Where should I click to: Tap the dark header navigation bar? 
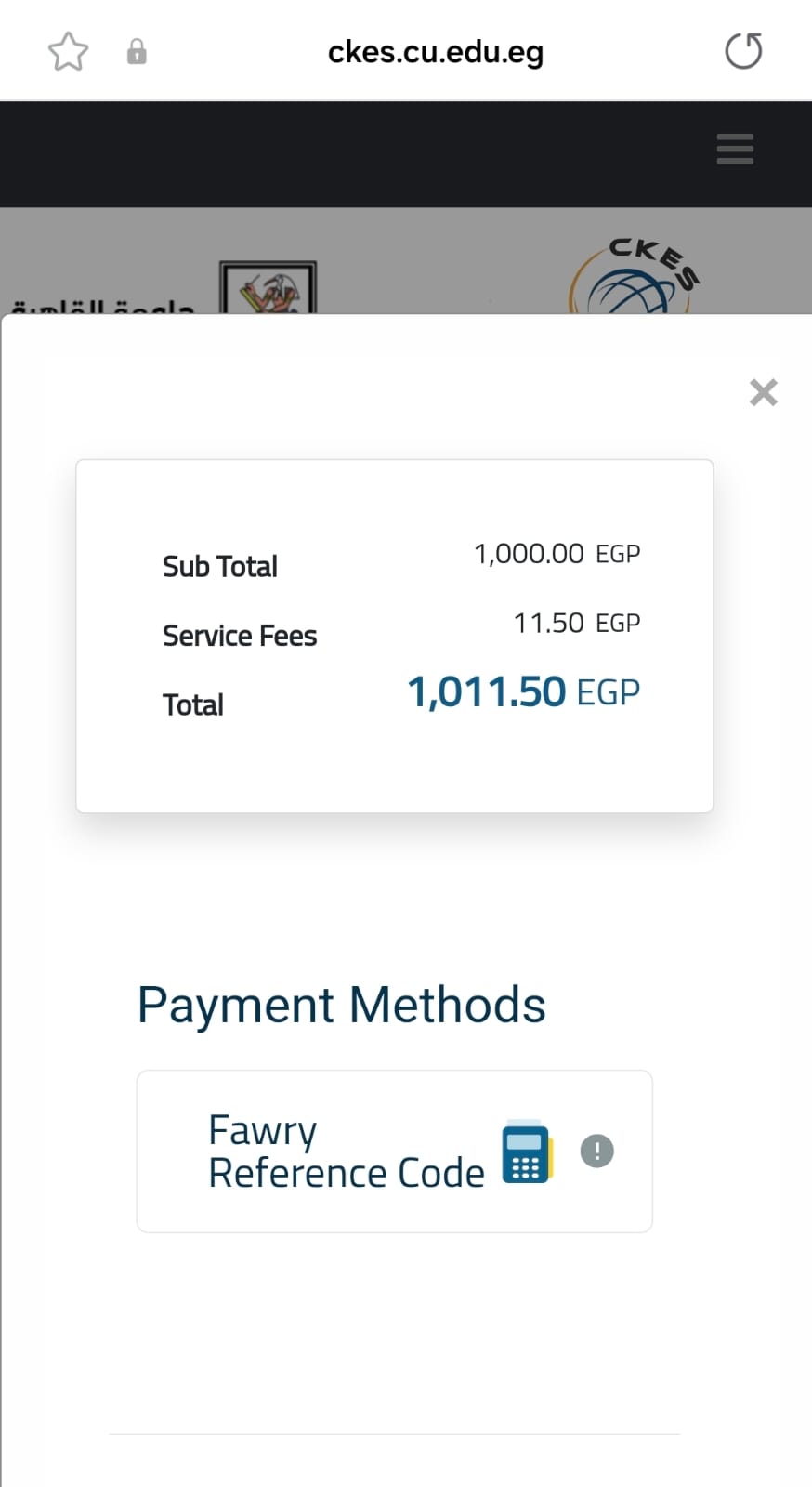[x=406, y=154]
